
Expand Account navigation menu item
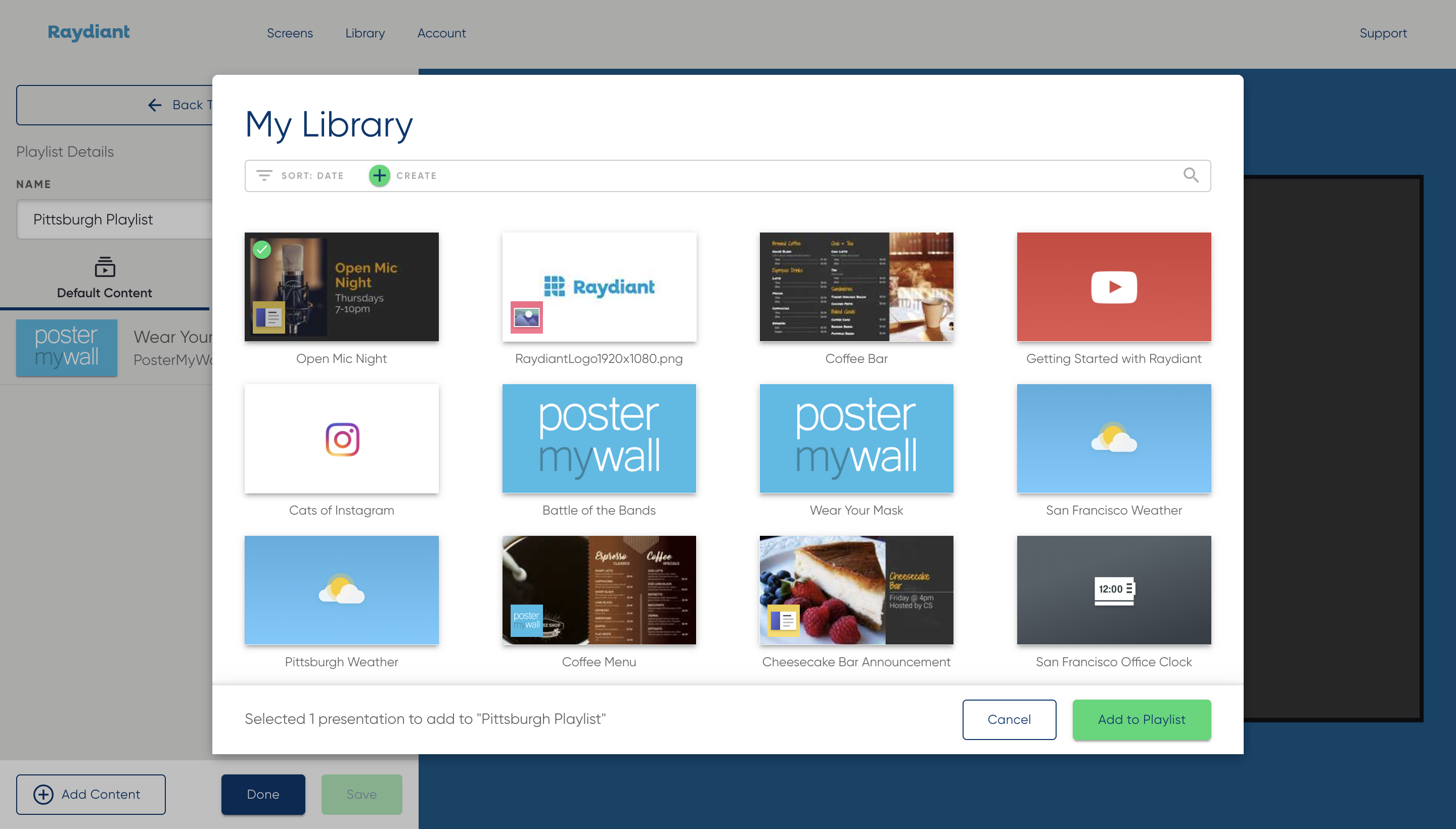tap(441, 32)
